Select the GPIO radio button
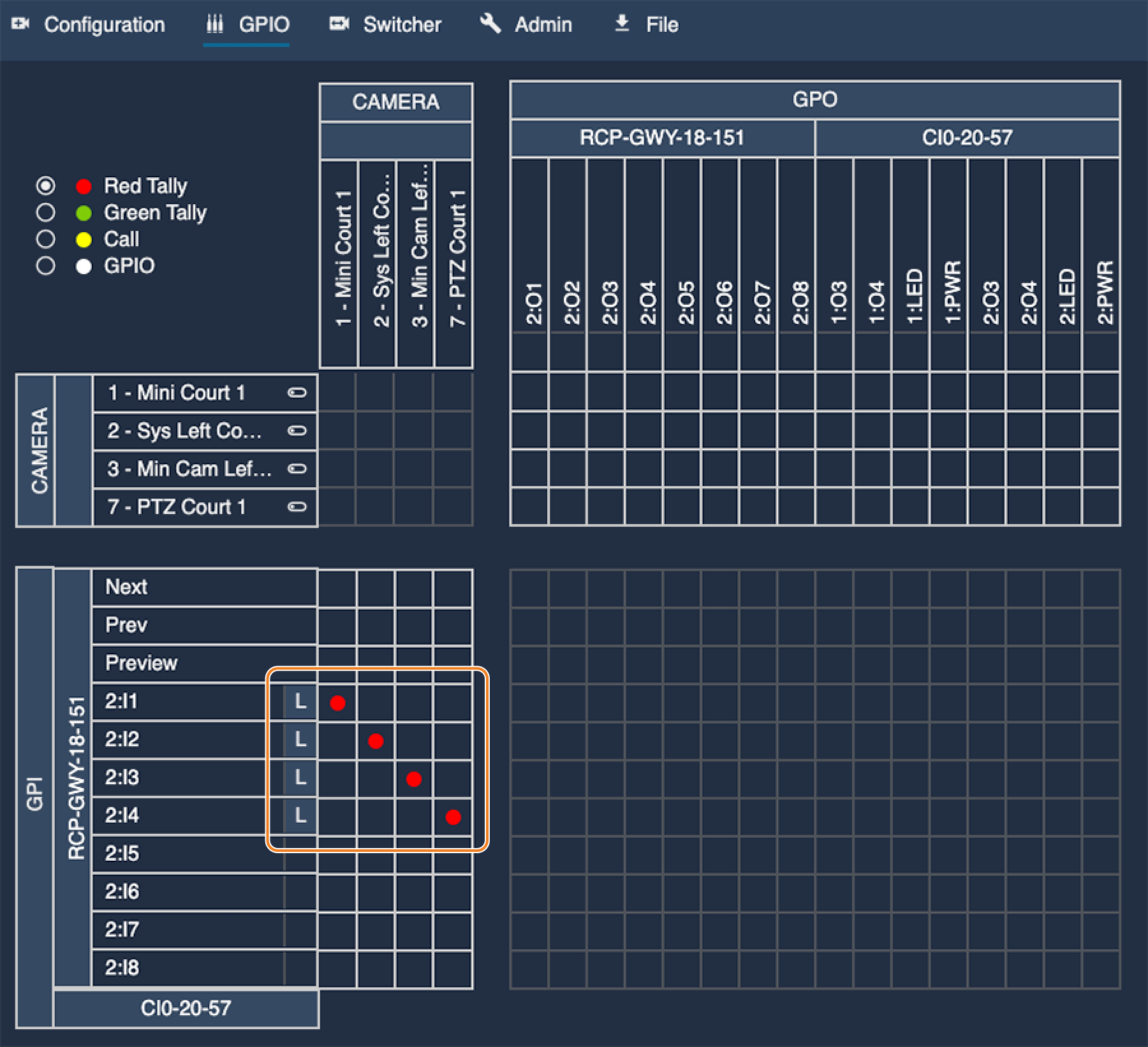1148x1047 pixels. [x=45, y=265]
